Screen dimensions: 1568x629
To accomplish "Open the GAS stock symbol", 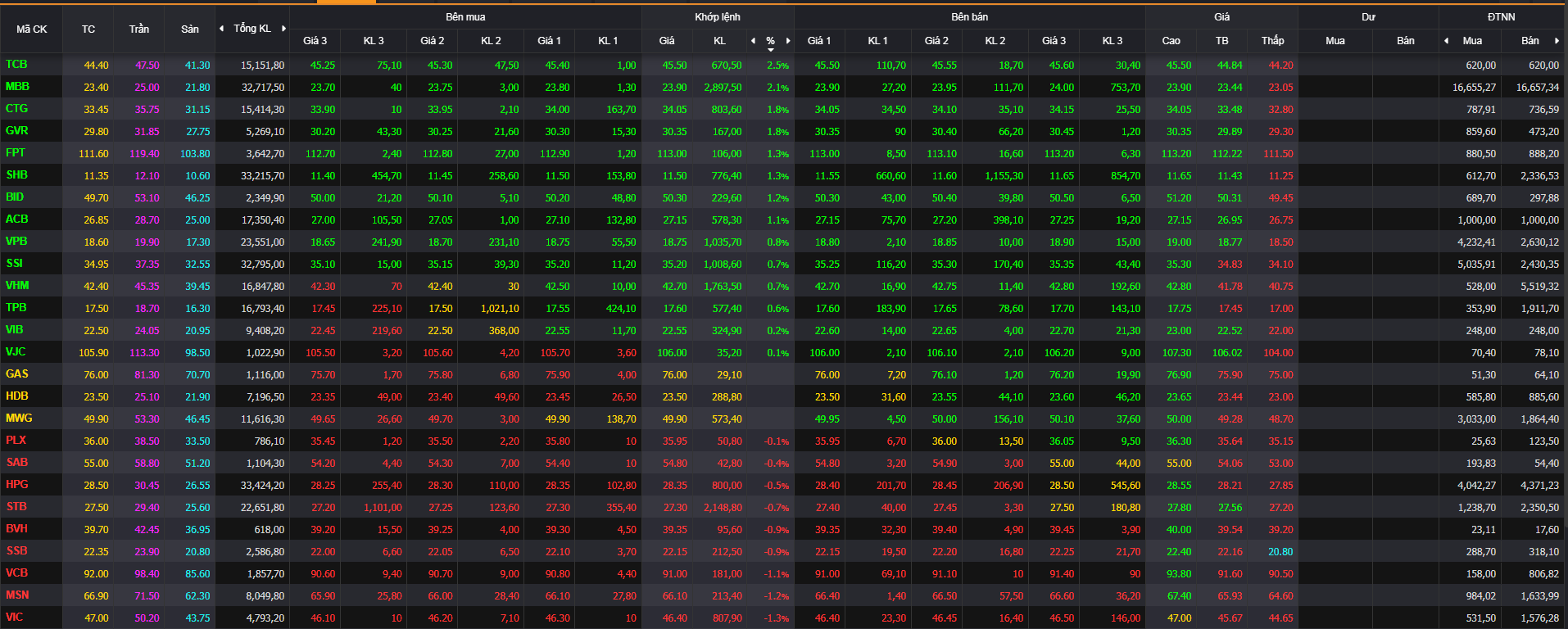I will pos(16,374).
